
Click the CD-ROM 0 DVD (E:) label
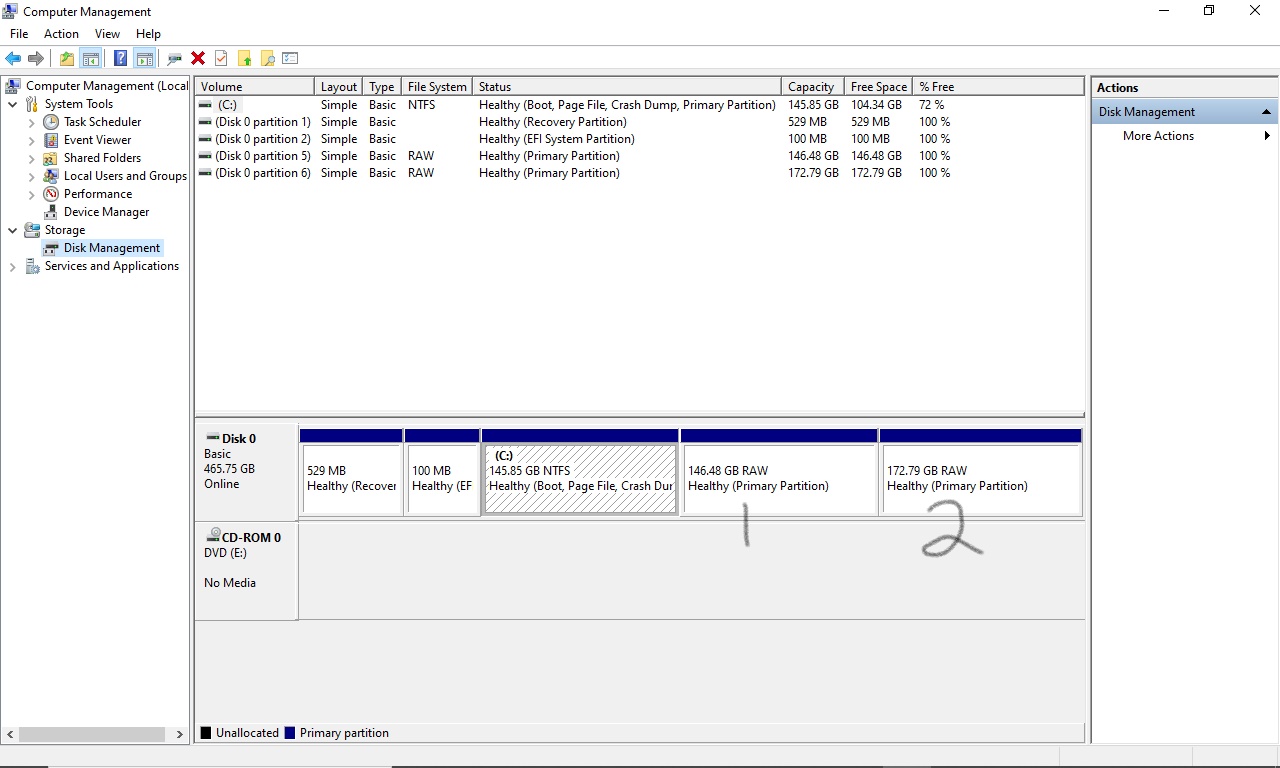tap(246, 570)
